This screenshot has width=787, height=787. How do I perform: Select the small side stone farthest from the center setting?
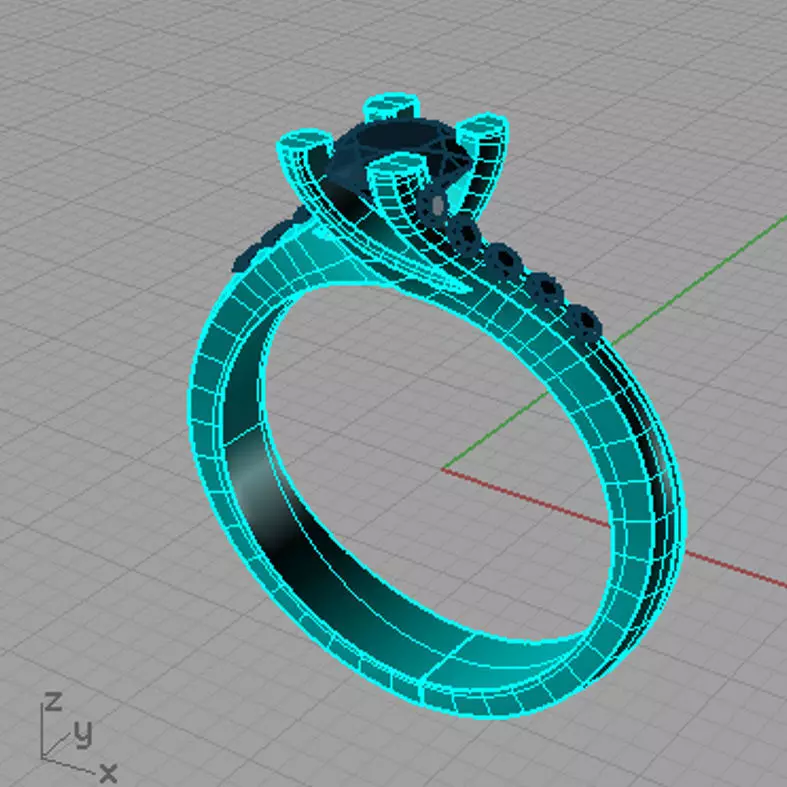pos(584,323)
